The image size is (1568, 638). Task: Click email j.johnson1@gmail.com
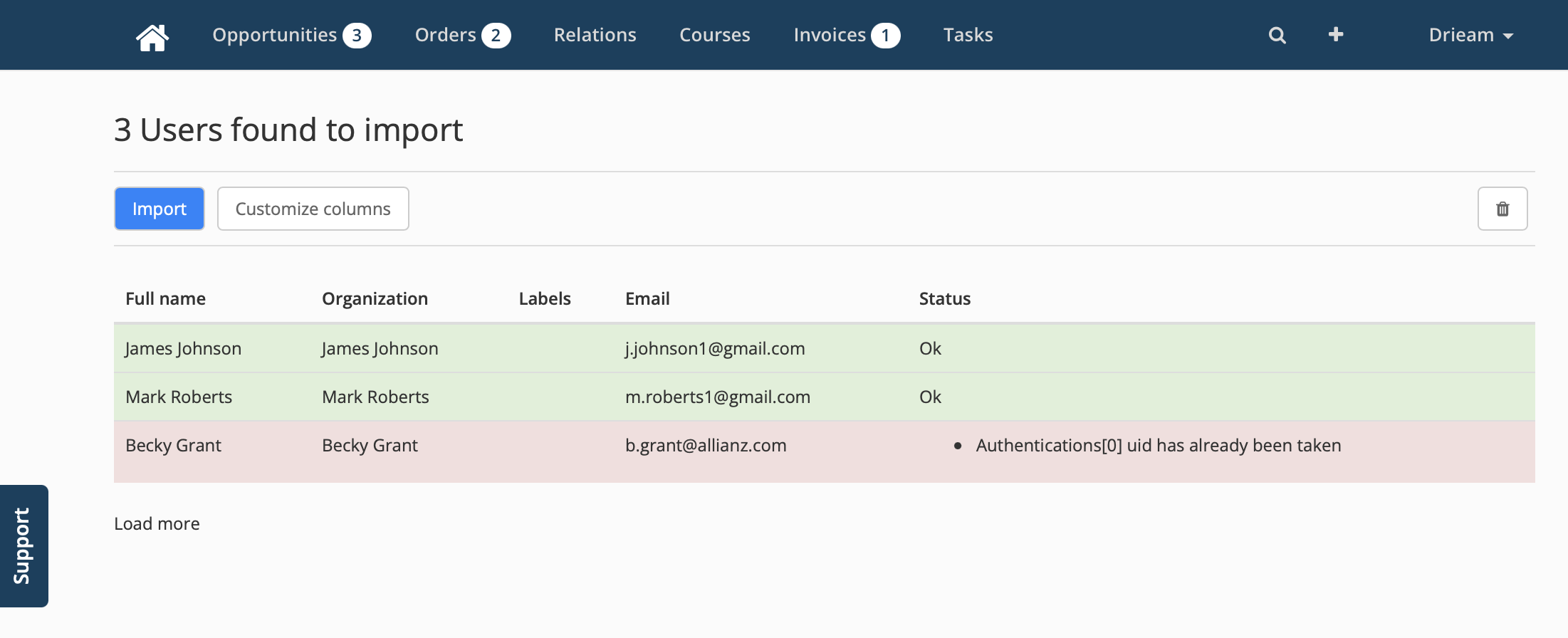(x=715, y=348)
